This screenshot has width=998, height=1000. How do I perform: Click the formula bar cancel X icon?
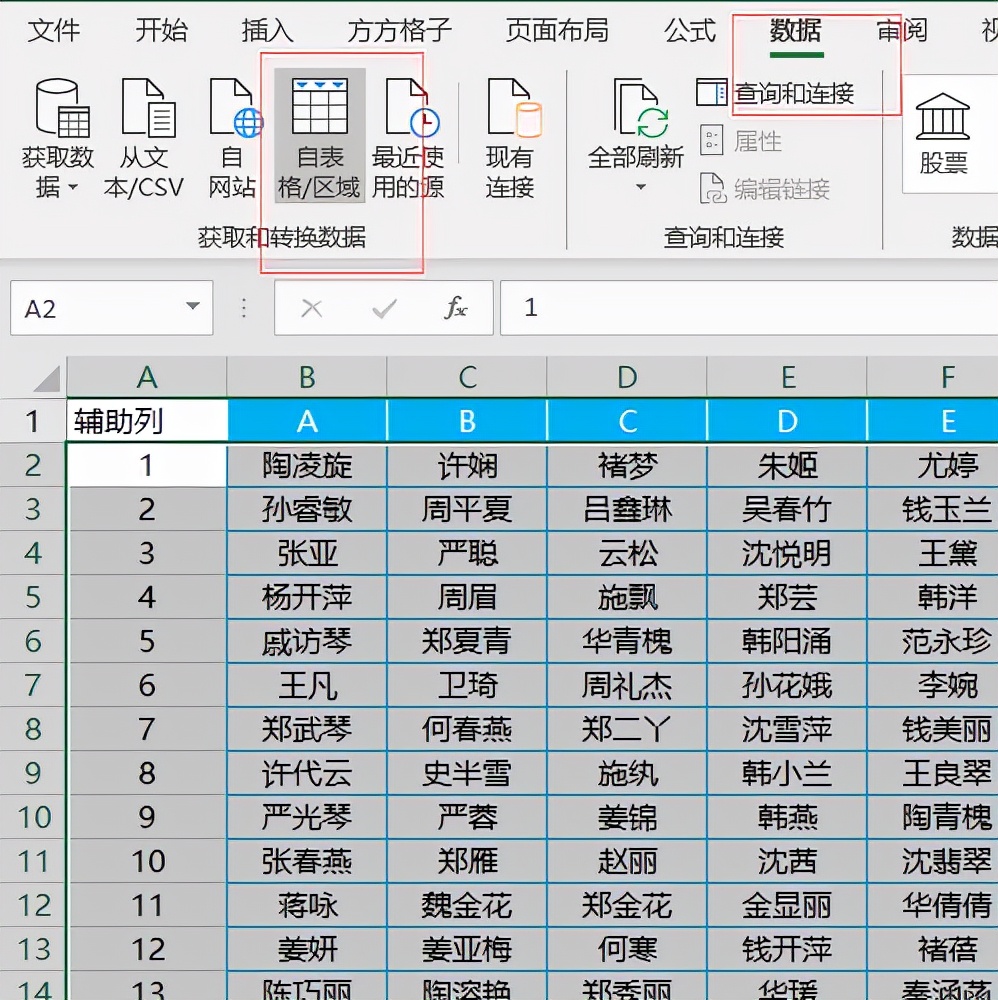pos(311,309)
